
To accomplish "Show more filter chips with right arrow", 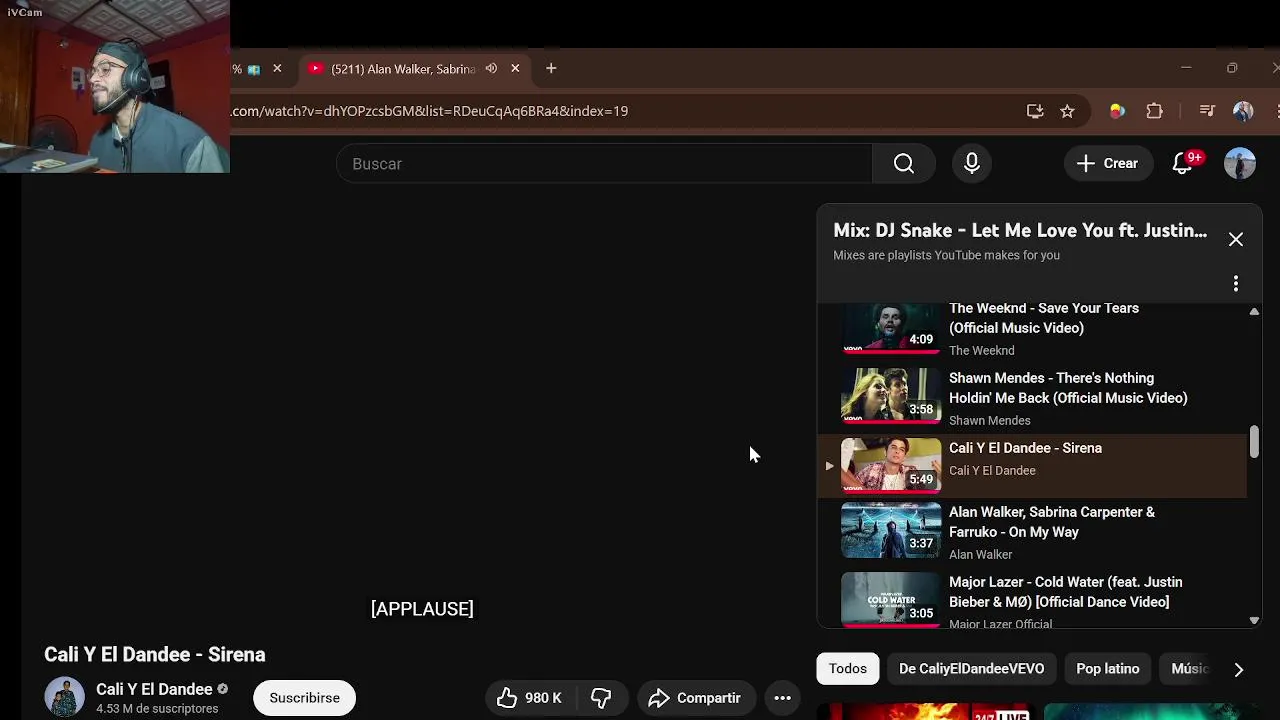I will (1238, 669).
